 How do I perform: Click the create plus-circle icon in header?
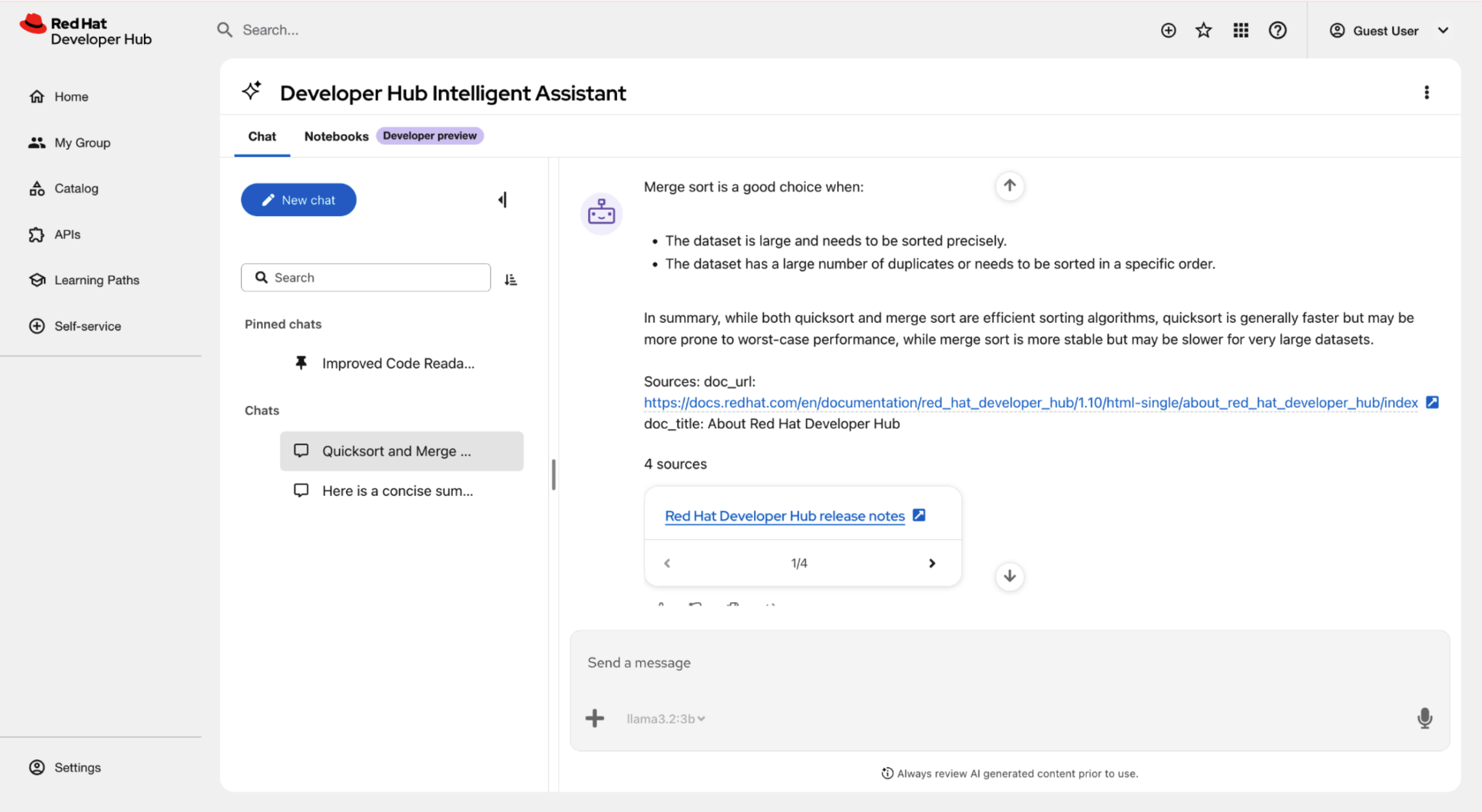tap(1168, 30)
